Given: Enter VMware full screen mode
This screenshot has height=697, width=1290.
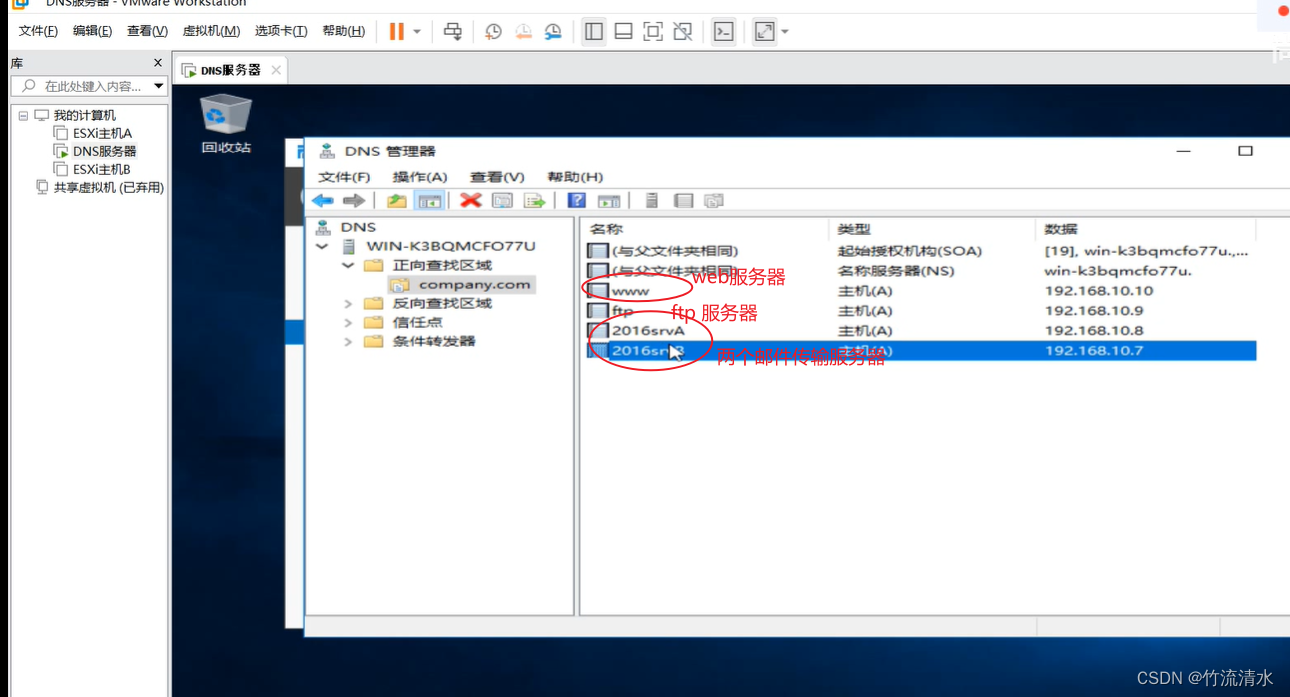Looking at the screenshot, I should [x=653, y=31].
